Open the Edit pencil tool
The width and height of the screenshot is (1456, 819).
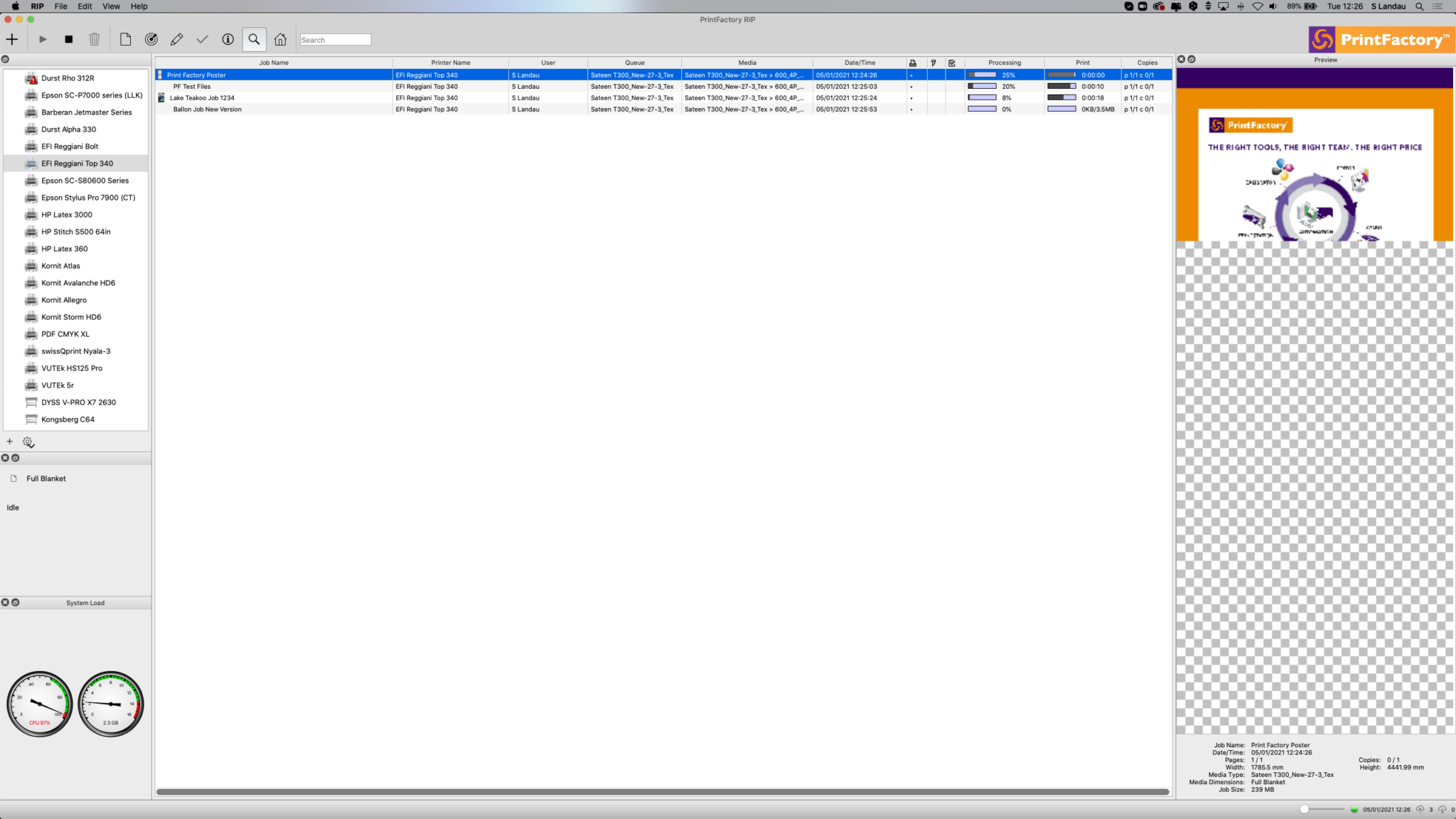tap(177, 39)
